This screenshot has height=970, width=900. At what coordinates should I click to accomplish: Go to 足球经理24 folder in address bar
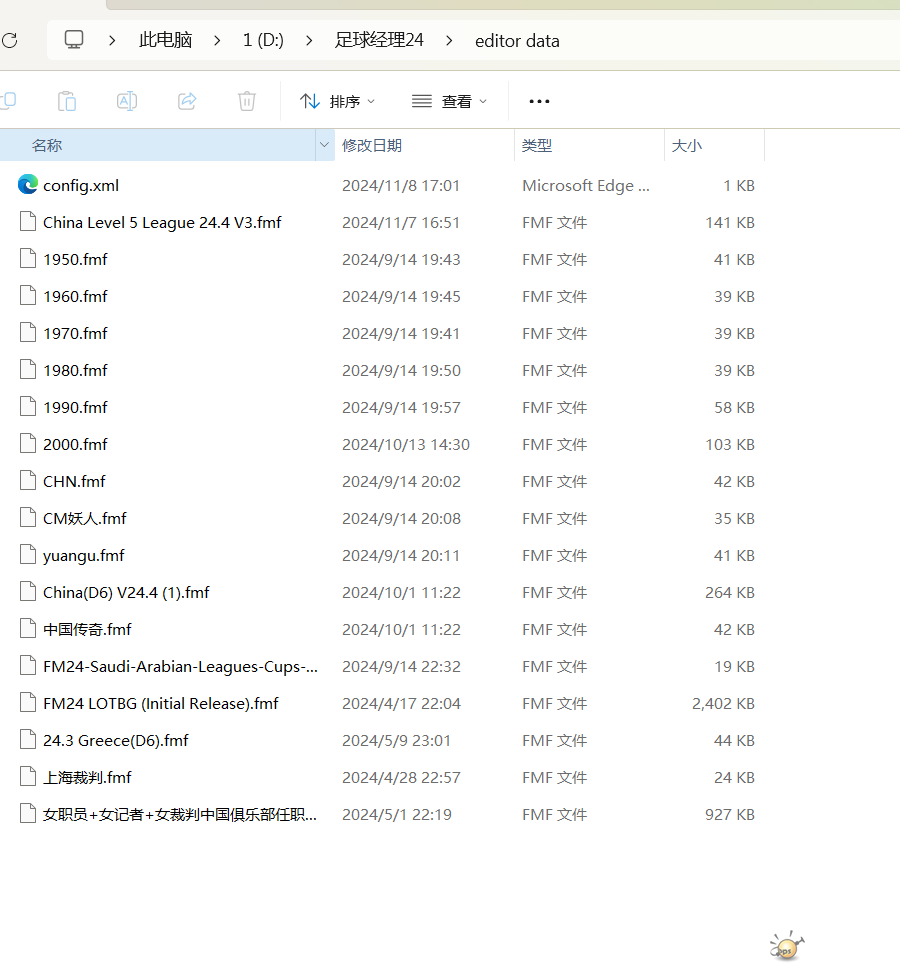click(379, 40)
